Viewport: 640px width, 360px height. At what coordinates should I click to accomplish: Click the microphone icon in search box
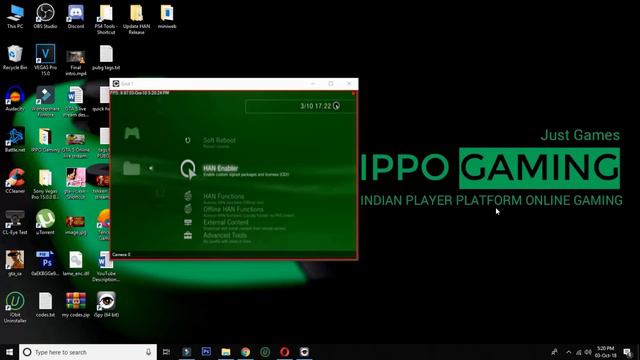[x=148, y=352]
